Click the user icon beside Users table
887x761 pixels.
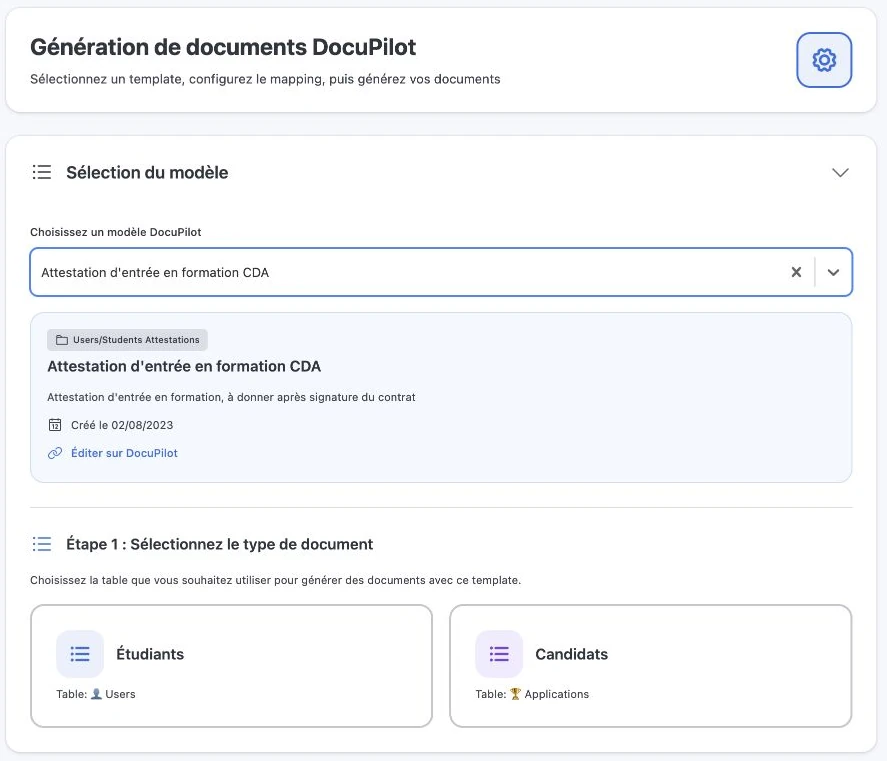[96, 694]
